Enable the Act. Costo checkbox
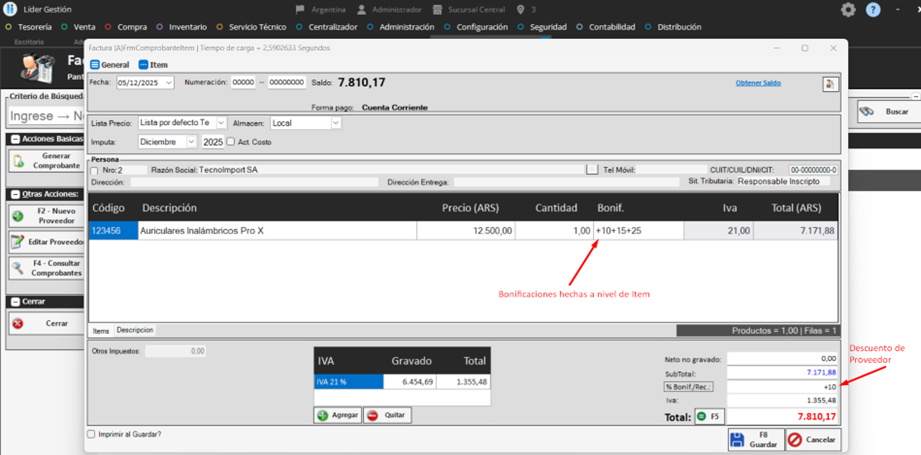921x455 pixels. 231,142
